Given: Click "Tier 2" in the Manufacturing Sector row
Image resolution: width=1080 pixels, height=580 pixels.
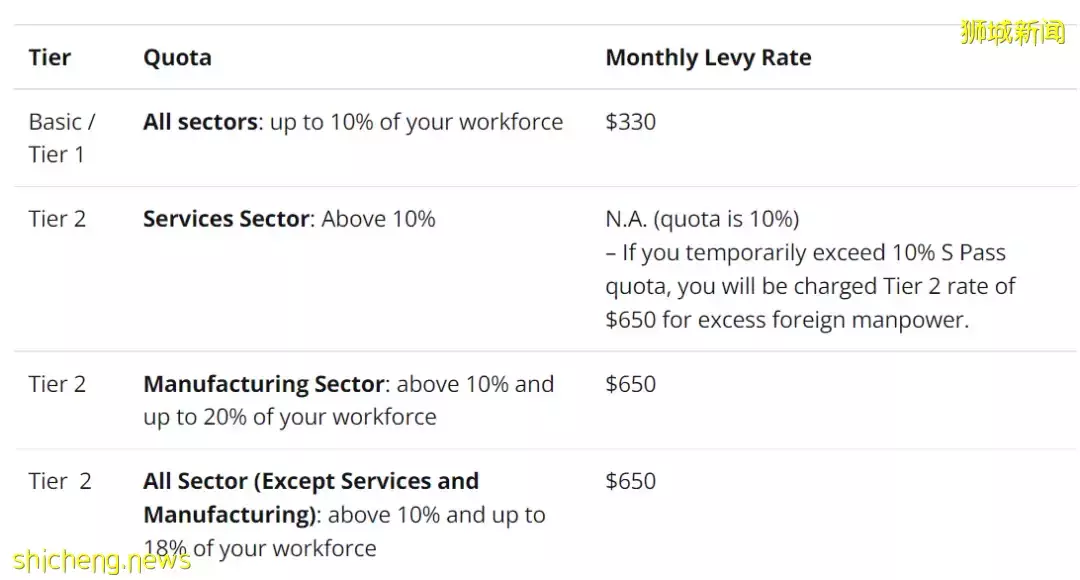Looking at the screenshot, I should pos(57,384).
